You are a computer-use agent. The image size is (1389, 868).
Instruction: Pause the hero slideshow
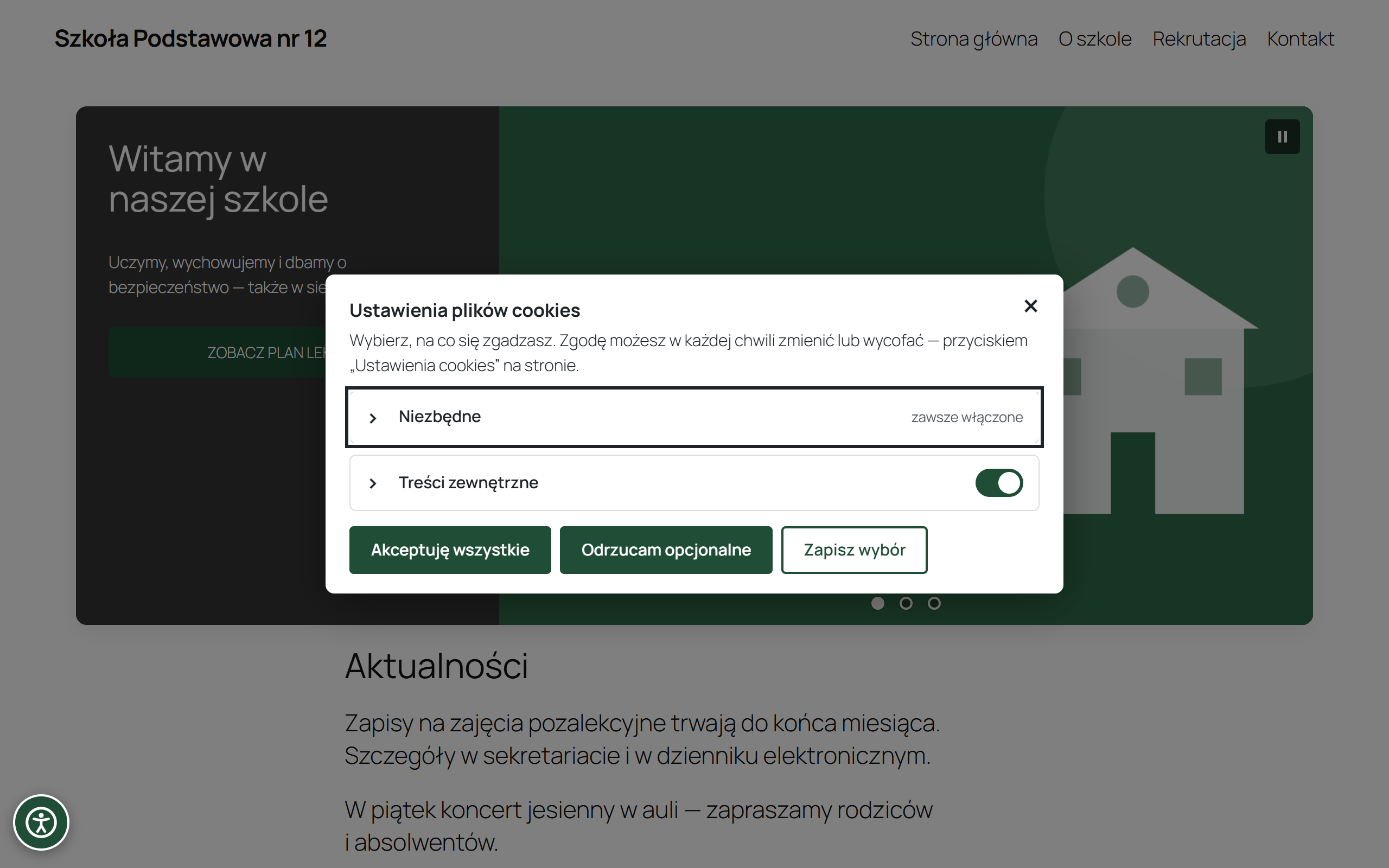(1282, 137)
